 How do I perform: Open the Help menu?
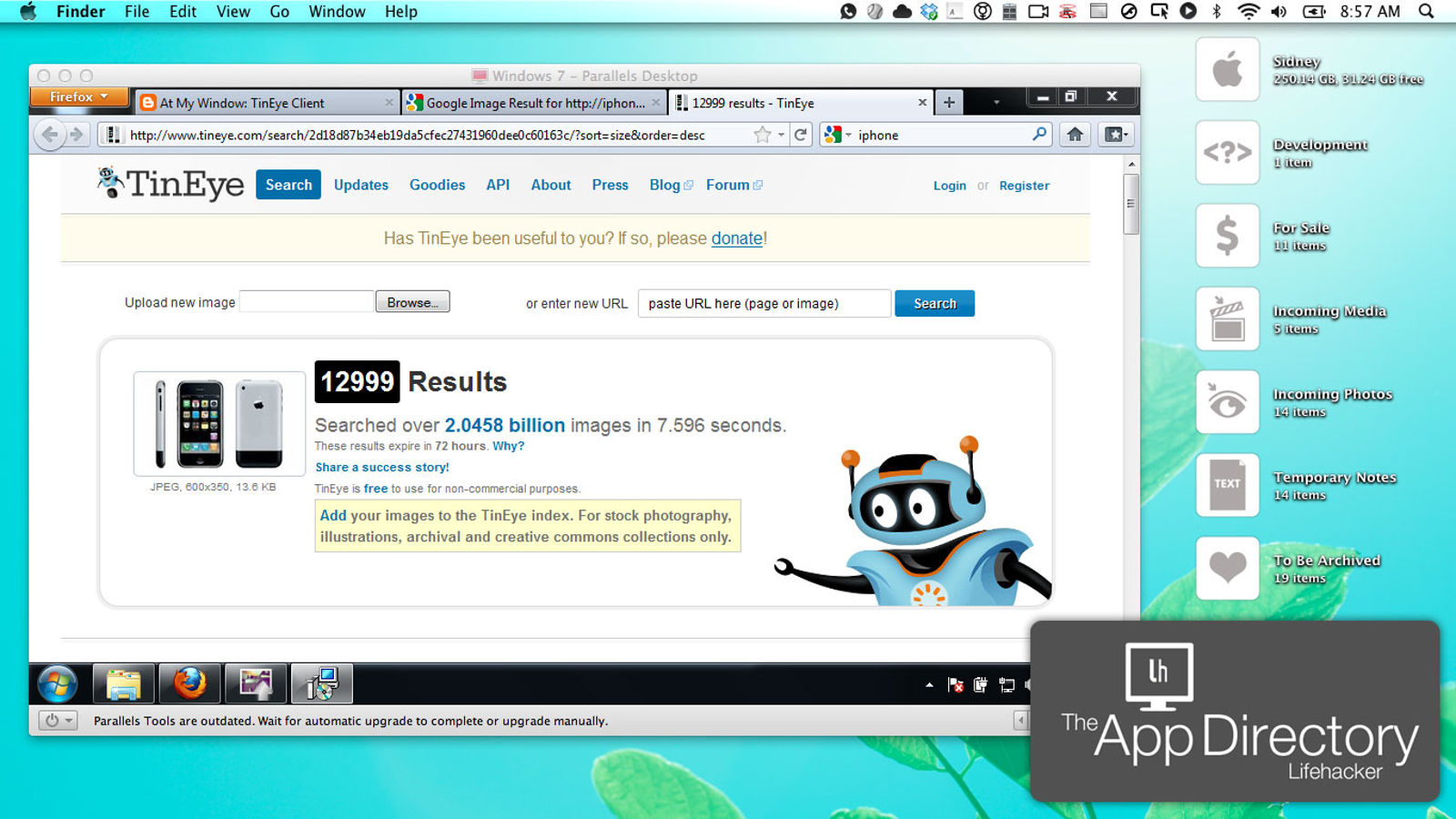pyautogui.click(x=400, y=11)
